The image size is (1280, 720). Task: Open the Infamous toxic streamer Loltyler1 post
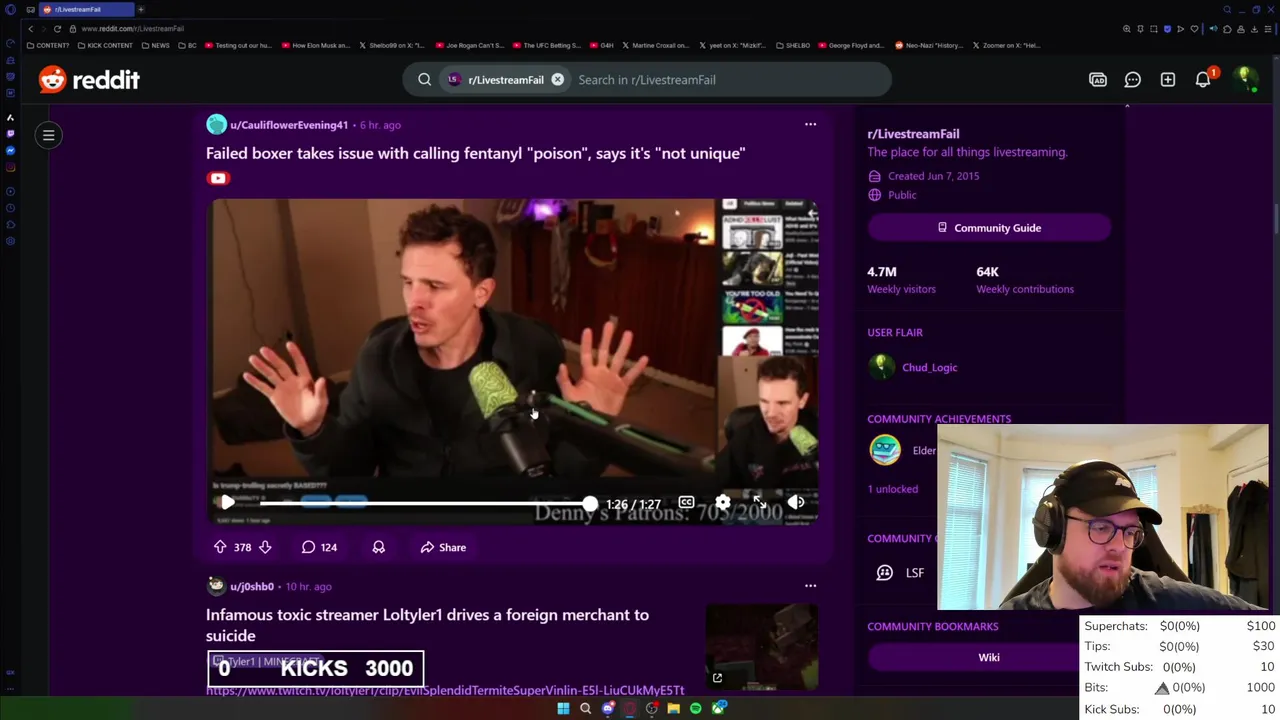[427, 625]
